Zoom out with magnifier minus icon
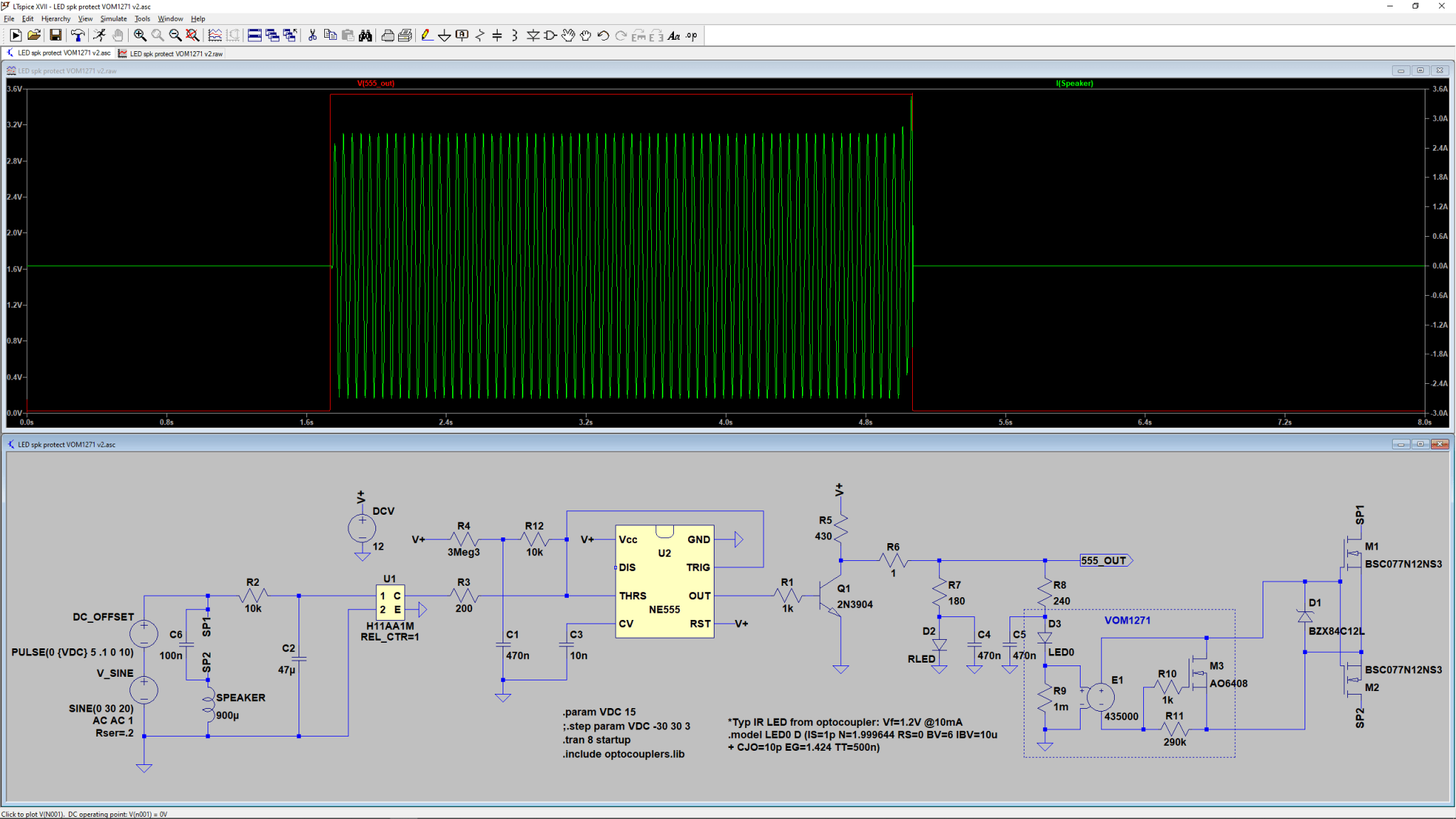 (x=175, y=35)
